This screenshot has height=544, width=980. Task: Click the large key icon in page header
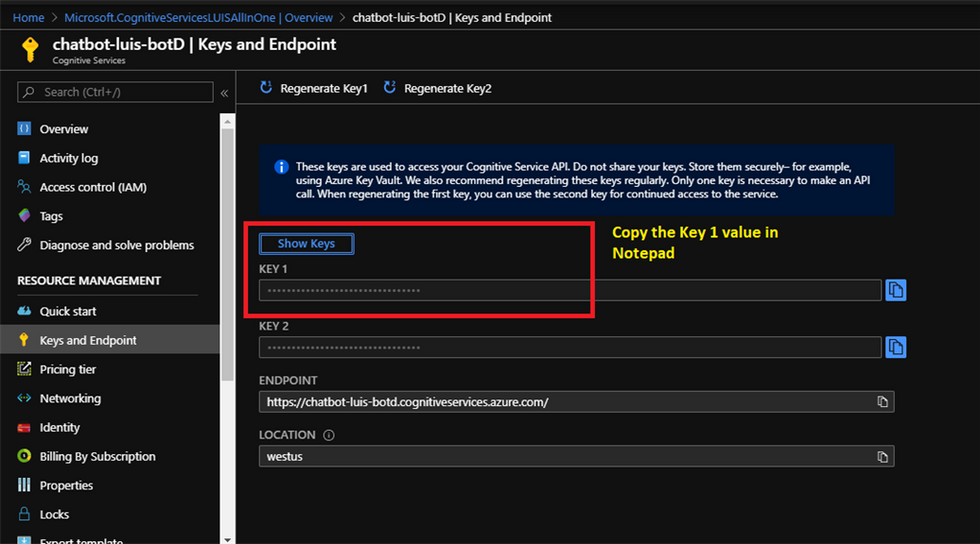30,49
